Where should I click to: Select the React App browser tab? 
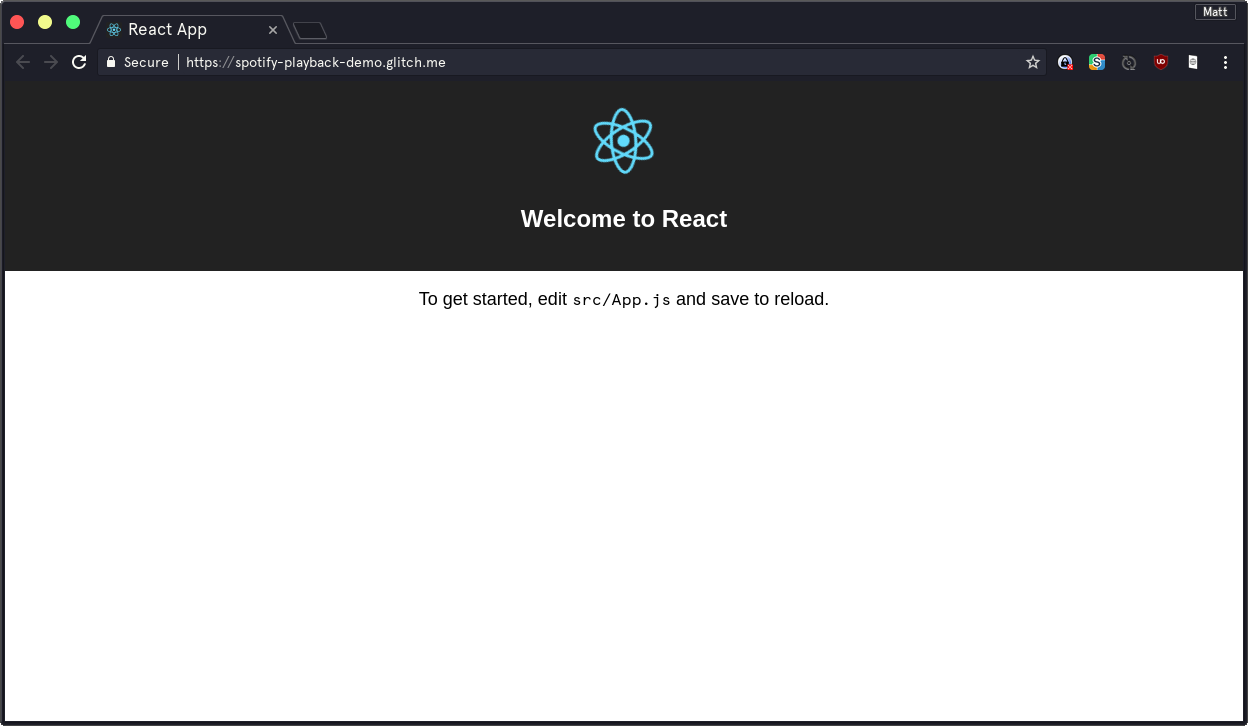180,29
